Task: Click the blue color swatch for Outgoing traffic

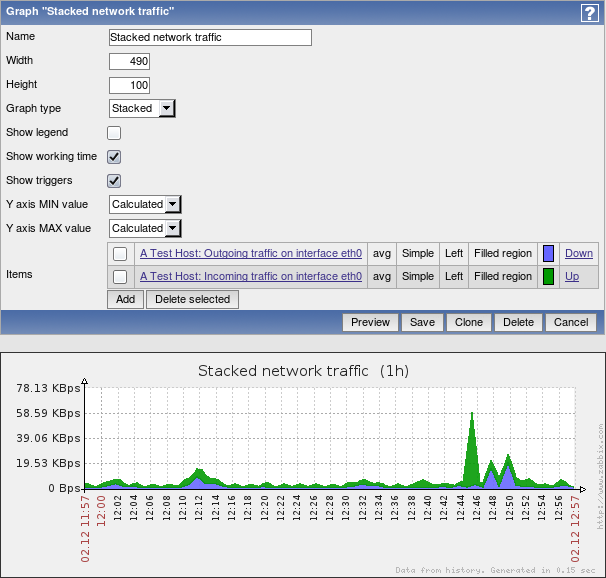Action: pyautogui.click(x=548, y=254)
